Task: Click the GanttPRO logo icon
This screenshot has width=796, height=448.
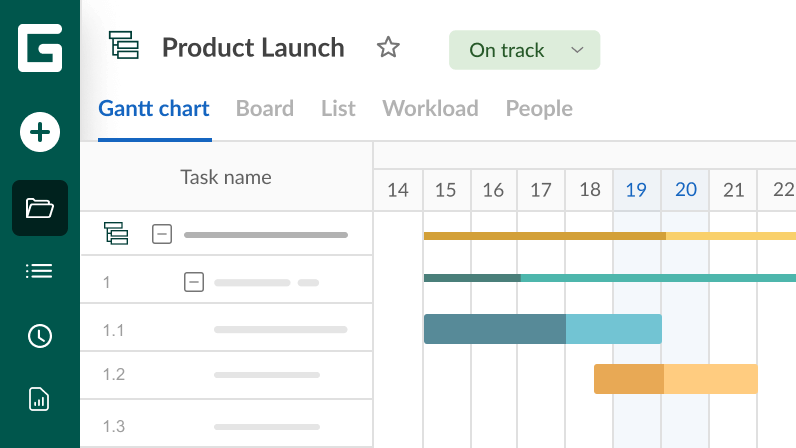Action: 40,48
